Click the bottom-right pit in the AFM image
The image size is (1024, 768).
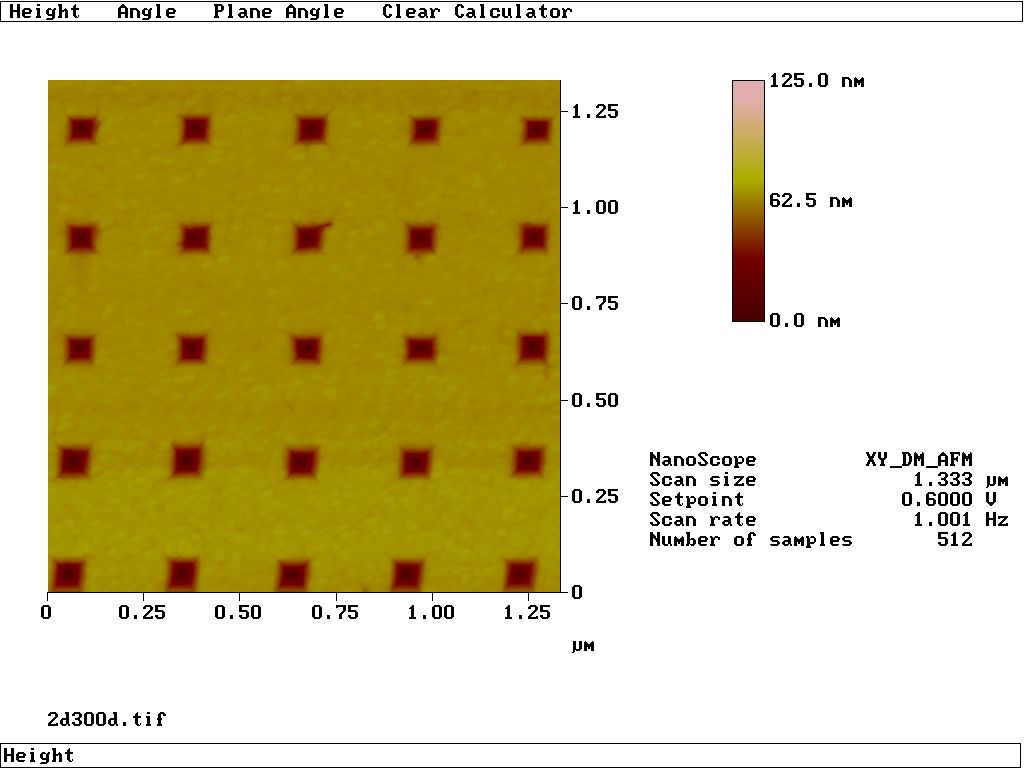point(520,575)
